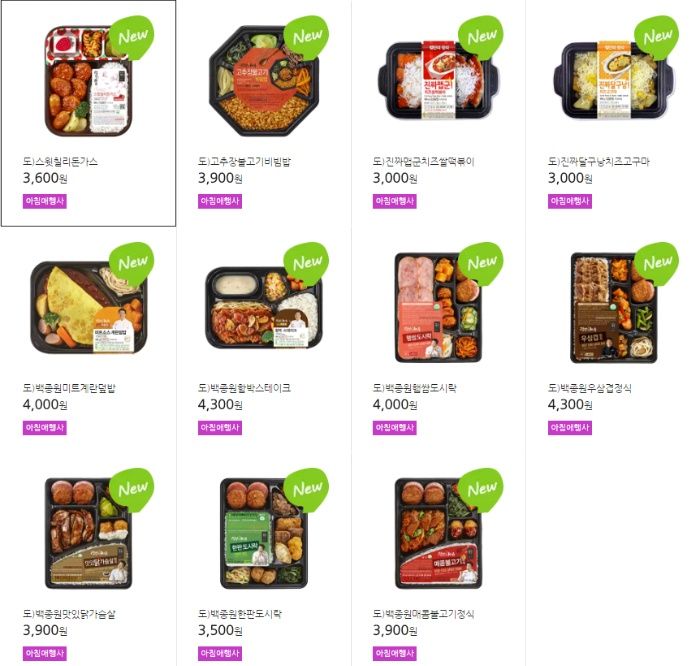The width and height of the screenshot is (700, 666).
Task: Click the 아침애행사 tag under 고추장불고기비빔밥
Action: pyautogui.click(x=220, y=201)
